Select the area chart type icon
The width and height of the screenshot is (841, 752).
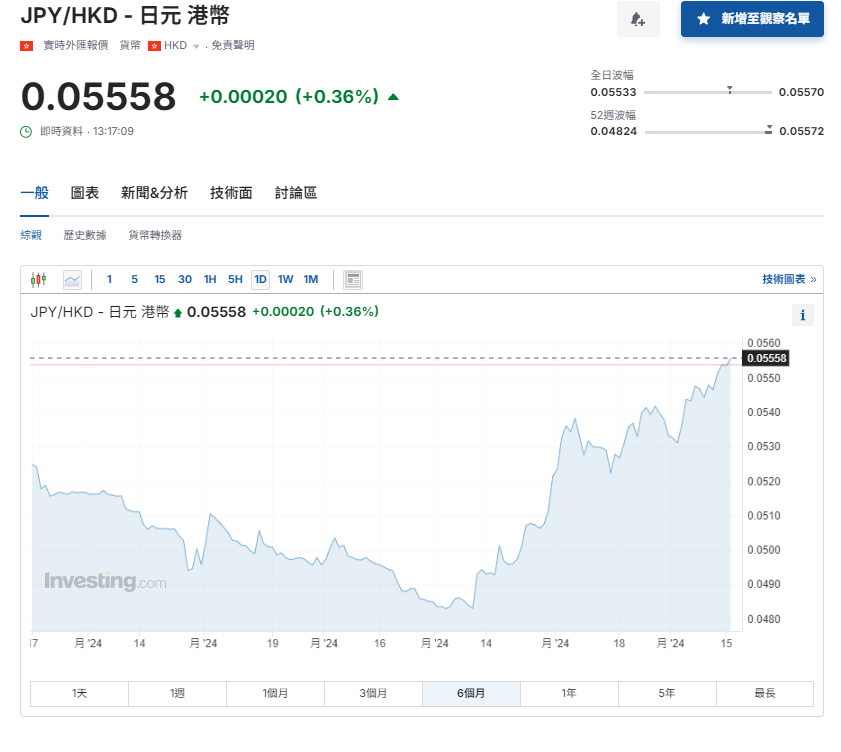click(71, 279)
